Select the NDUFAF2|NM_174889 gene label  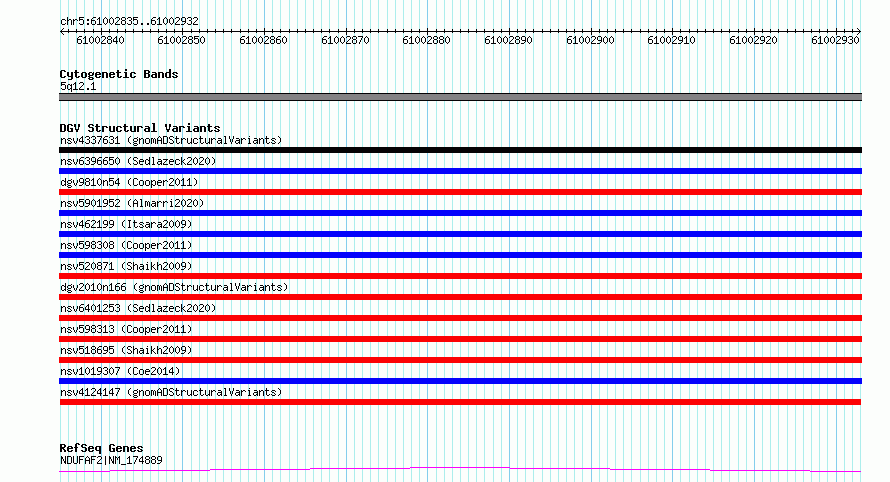pyautogui.click(x=111, y=460)
